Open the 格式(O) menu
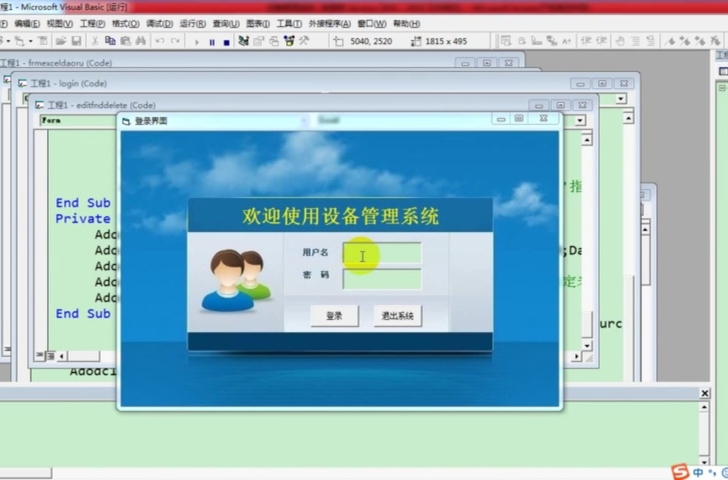This screenshot has width=728, height=480. coord(125,23)
